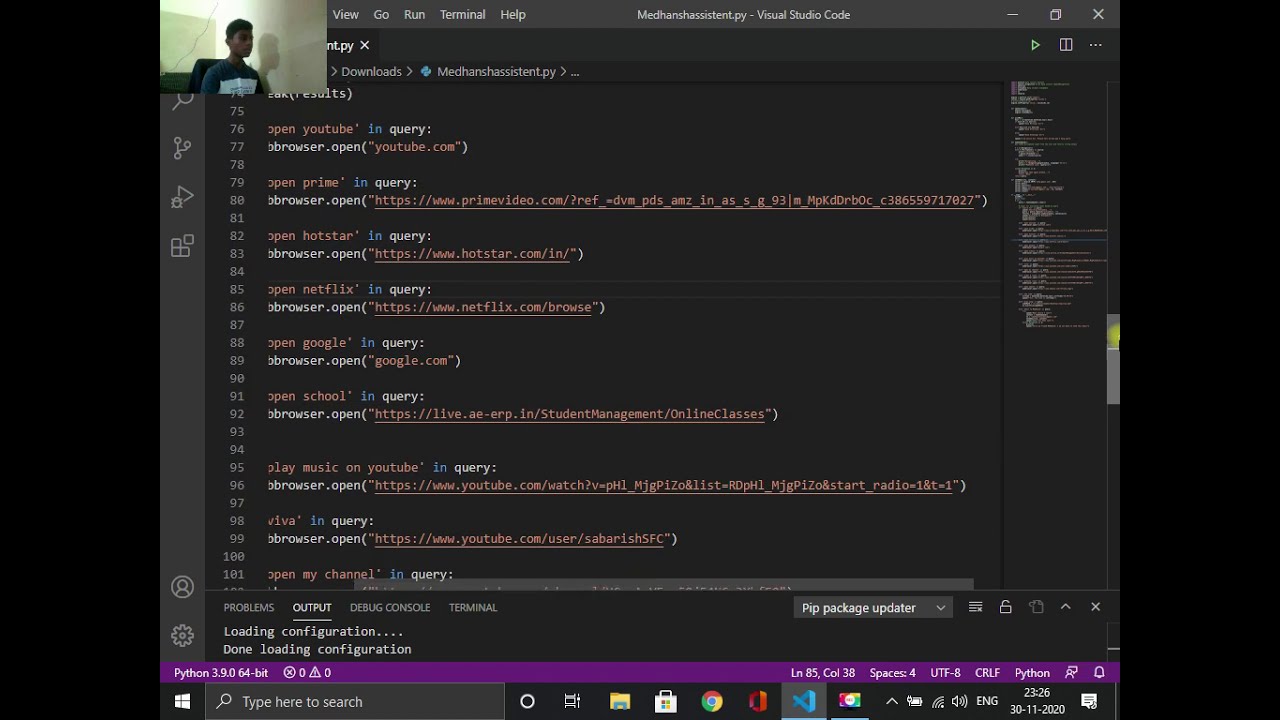Click the editor vertical scrollbar thumb
The height and width of the screenshot is (720, 1280).
coord(1113,360)
